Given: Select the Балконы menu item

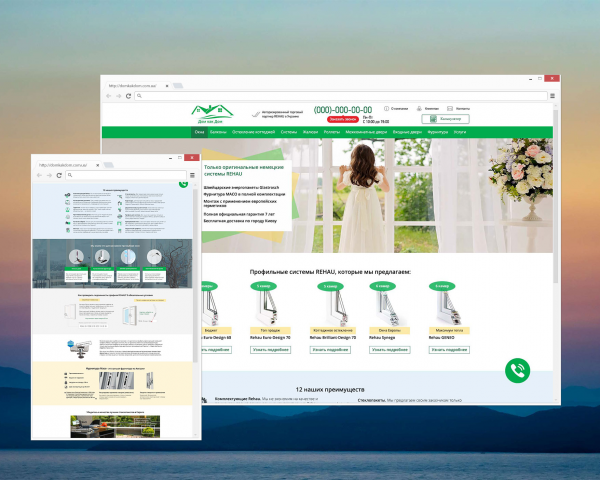Looking at the screenshot, I should click(x=218, y=132).
